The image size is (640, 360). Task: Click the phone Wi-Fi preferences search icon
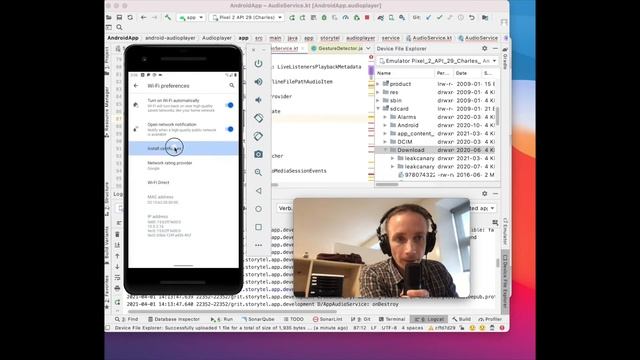pos(231,85)
